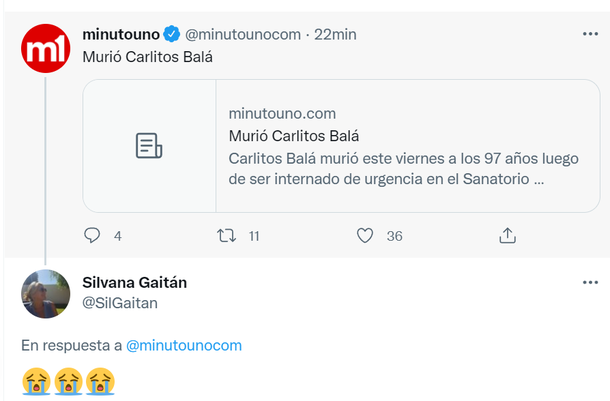
Task: Open the minutouno display name link
Action: click(120, 34)
